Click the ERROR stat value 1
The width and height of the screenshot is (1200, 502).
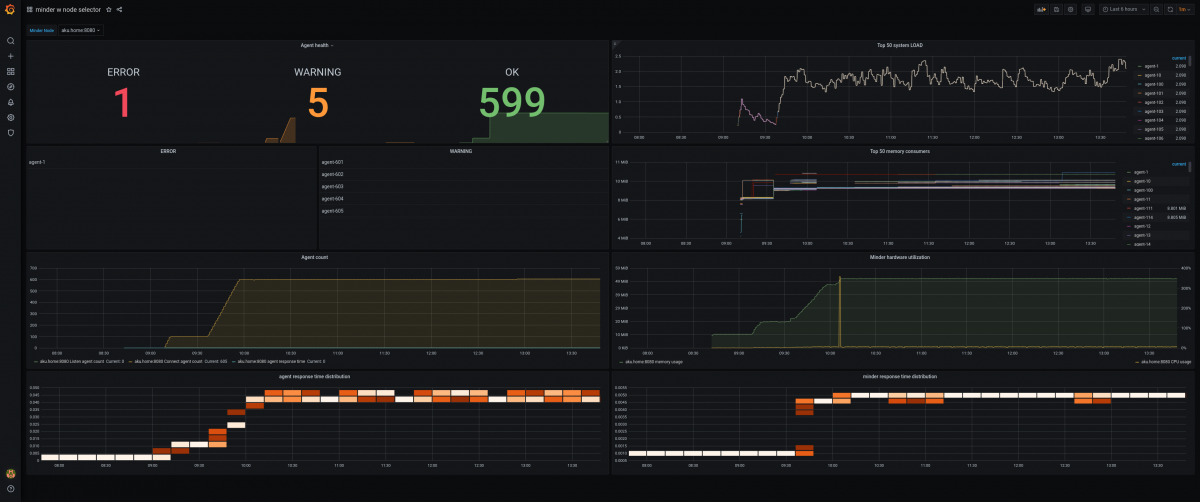[122, 104]
